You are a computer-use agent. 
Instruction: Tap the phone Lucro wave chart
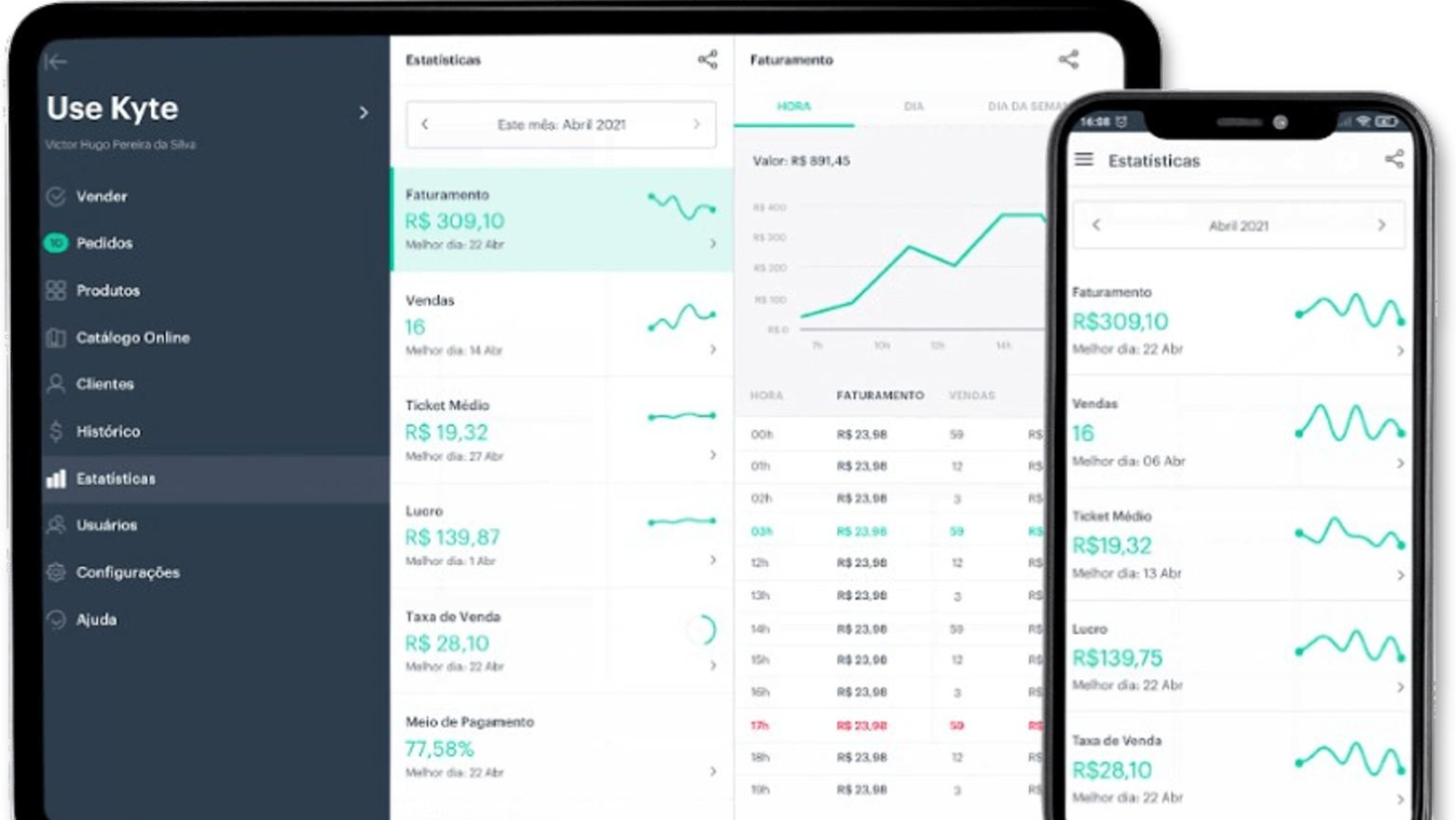pyautogui.click(x=1350, y=645)
